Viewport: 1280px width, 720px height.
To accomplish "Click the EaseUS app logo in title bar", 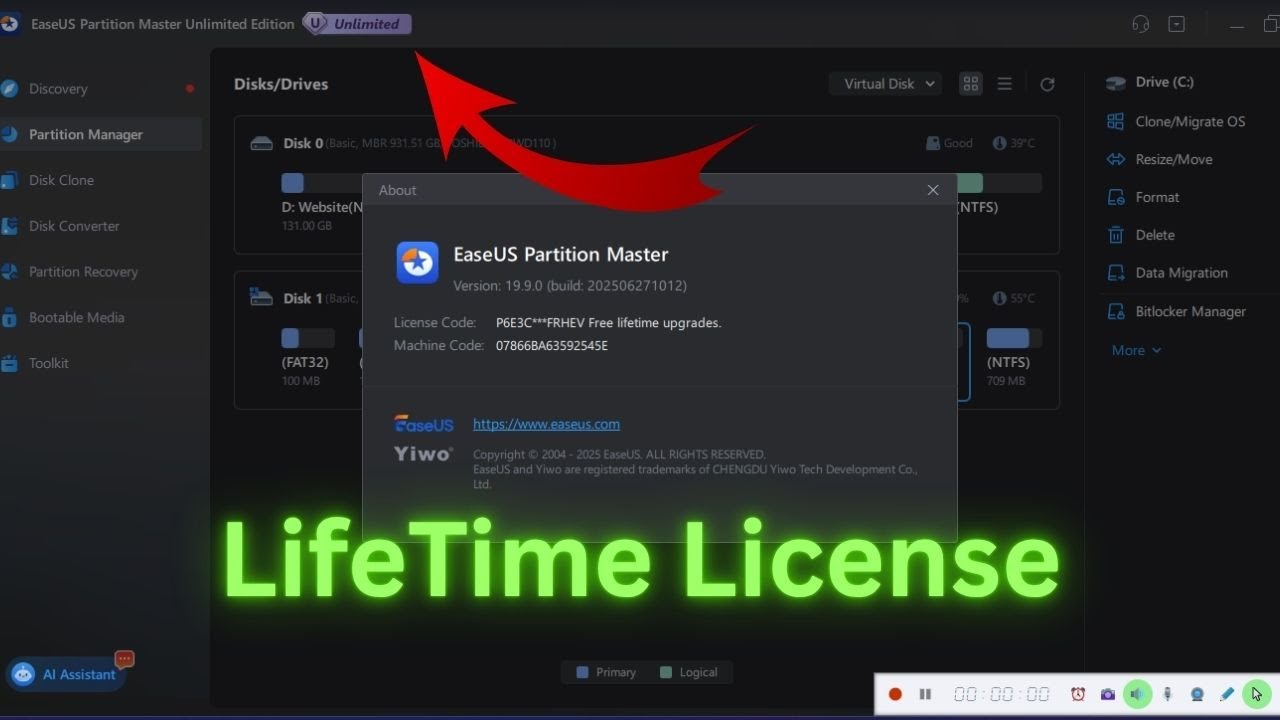I will (x=9, y=24).
